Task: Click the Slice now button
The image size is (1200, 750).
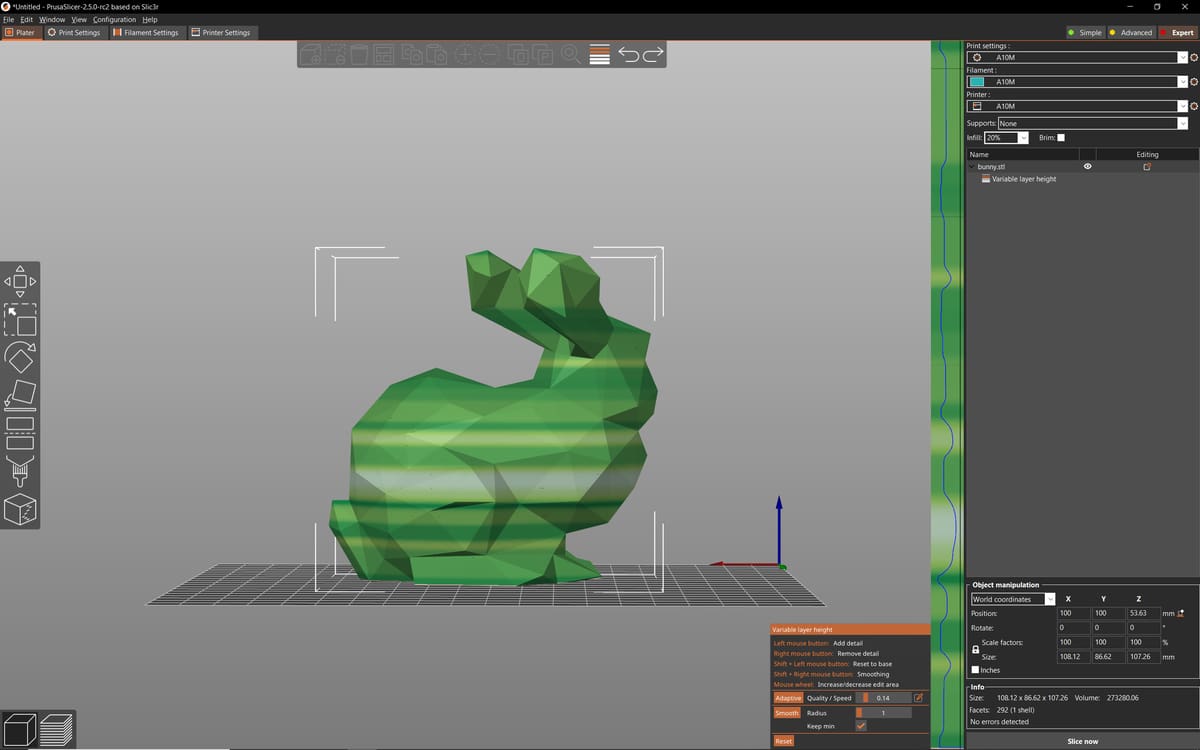Action: click(1083, 741)
